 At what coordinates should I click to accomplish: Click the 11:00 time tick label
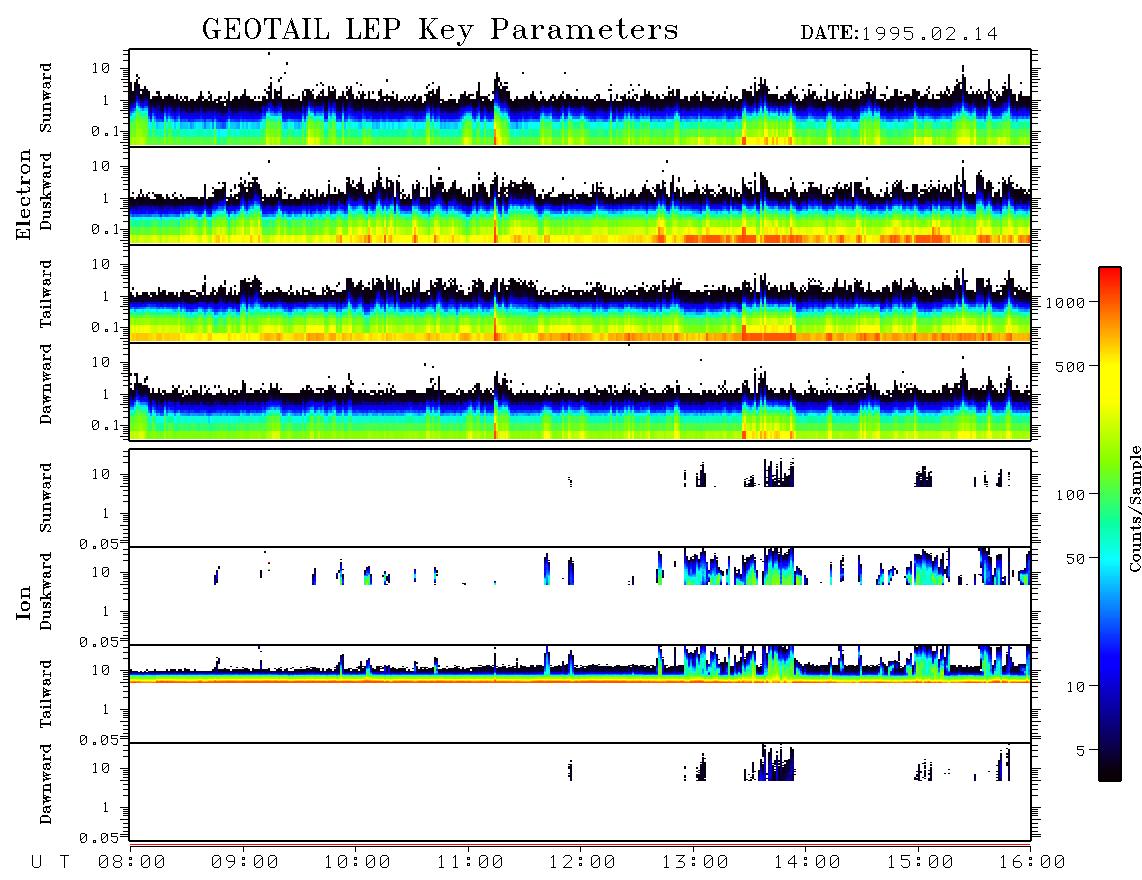point(470,862)
